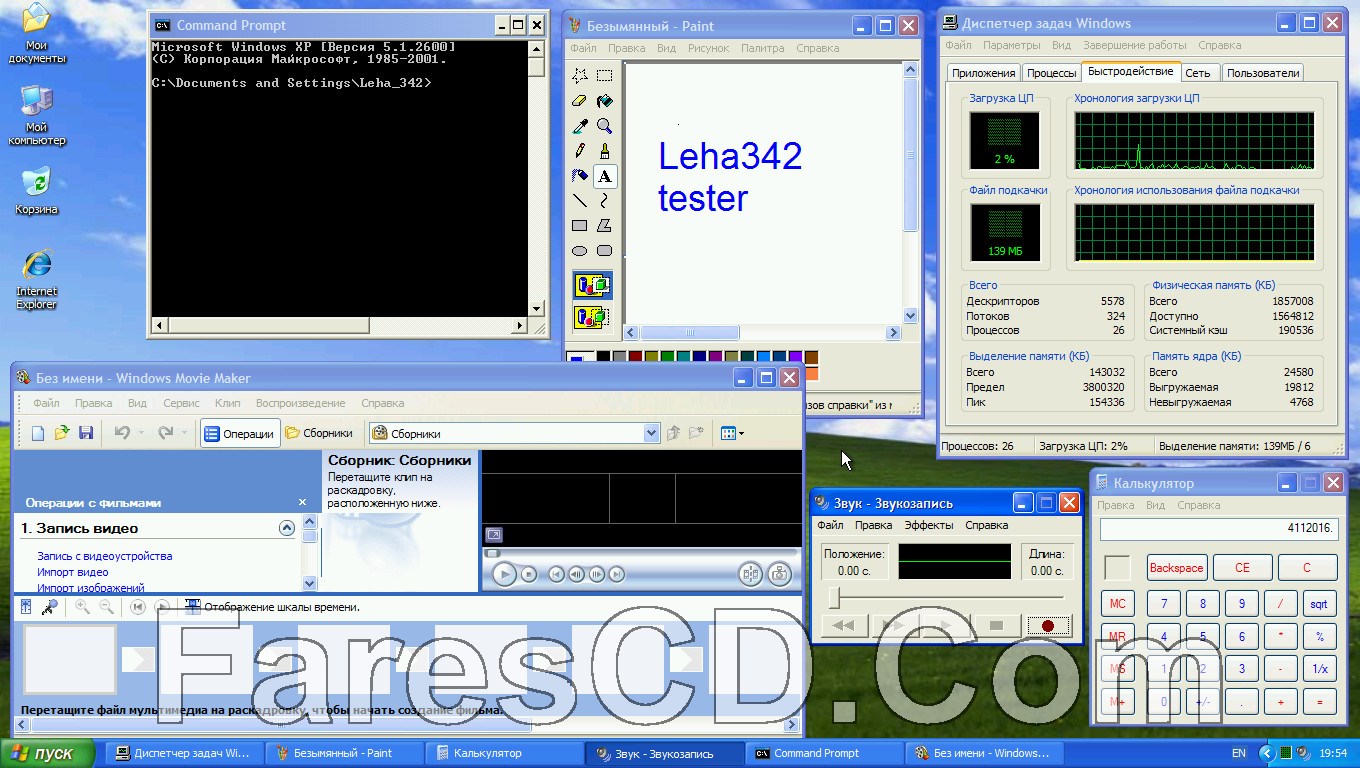The image size is (1360, 768).
Task: Click Save Project icon in Movie Maker toolbar
Action: pos(86,433)
